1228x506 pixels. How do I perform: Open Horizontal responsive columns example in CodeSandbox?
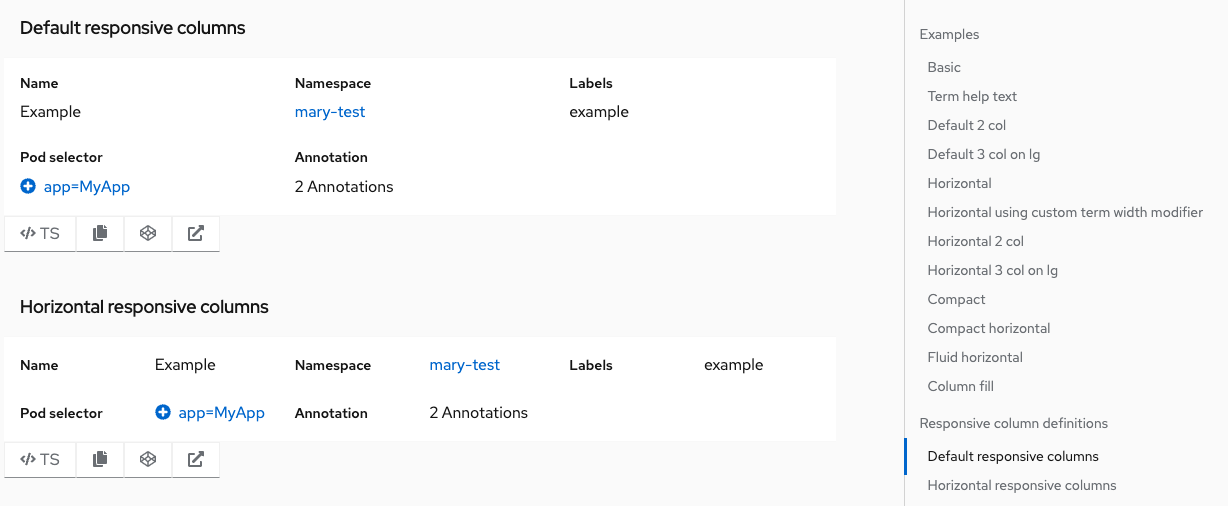point(148,460)
